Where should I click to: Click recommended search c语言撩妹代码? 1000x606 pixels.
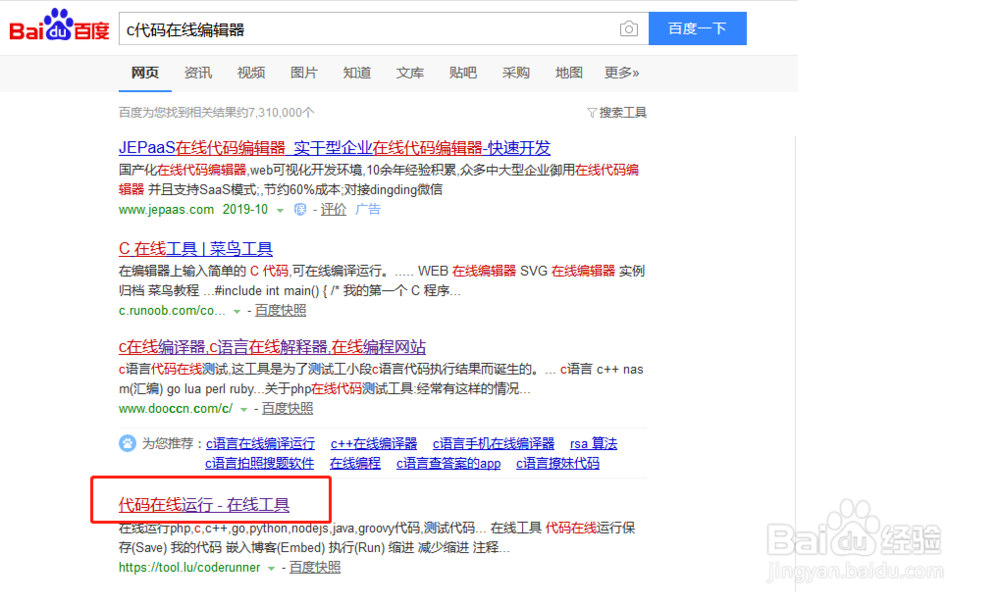click(558, 464)
